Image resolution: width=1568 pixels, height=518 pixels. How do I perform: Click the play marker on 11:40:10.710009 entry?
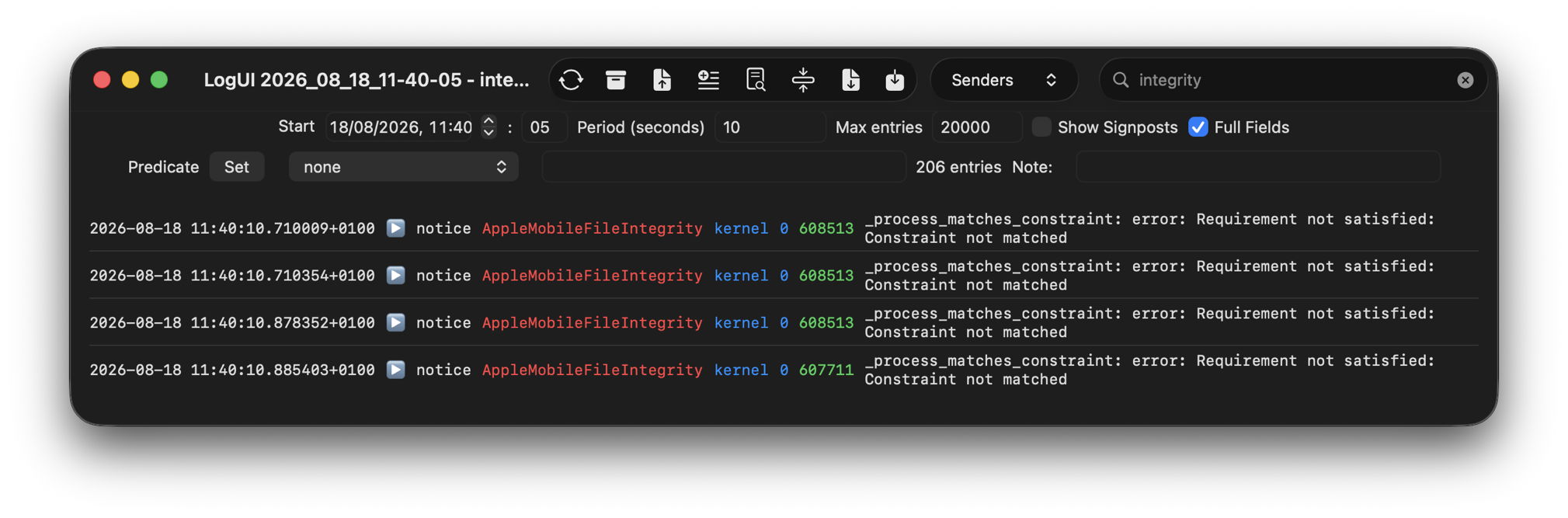coord(396,228)
